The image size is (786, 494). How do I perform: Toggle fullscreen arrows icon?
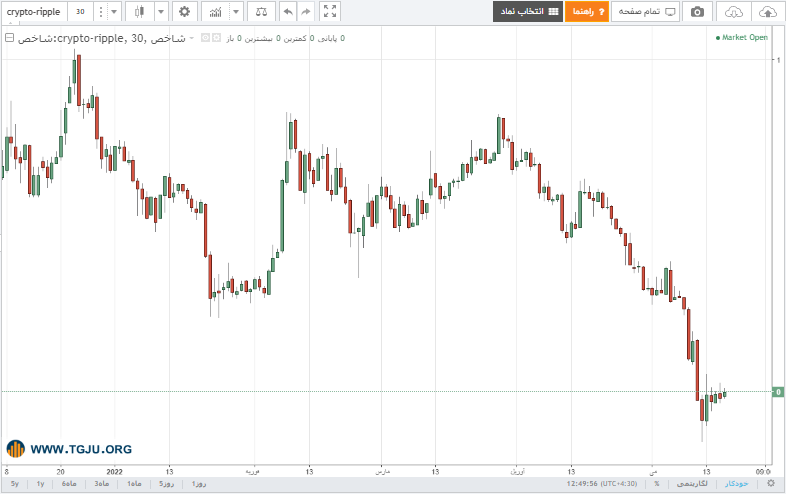330,12
